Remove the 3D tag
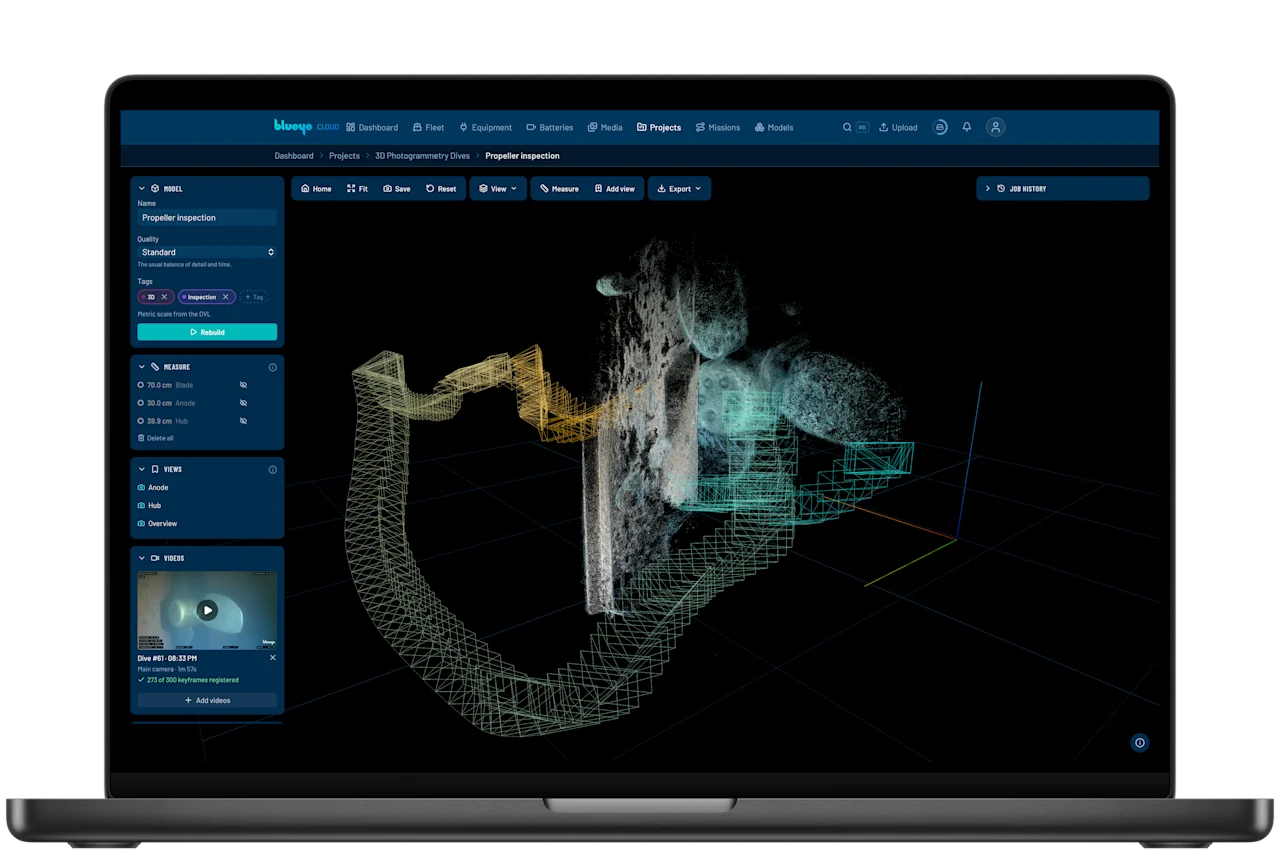 (164, 297)
